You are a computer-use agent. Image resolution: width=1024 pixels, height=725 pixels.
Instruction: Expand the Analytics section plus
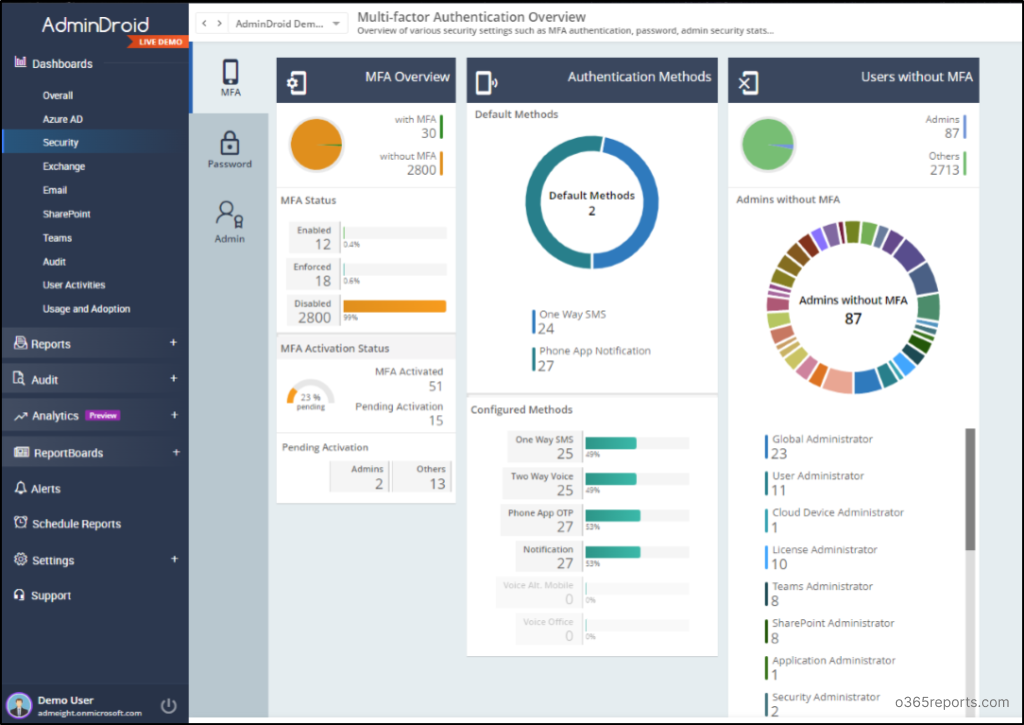point(174,415)
